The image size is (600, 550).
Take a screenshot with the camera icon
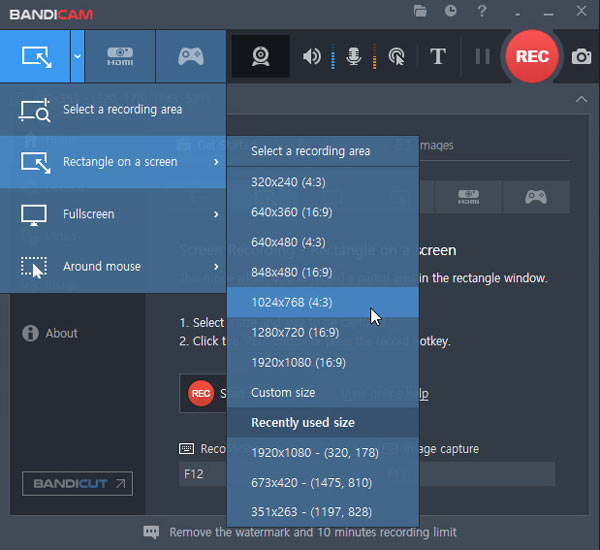pyautogui.click(x=581, y=57)
